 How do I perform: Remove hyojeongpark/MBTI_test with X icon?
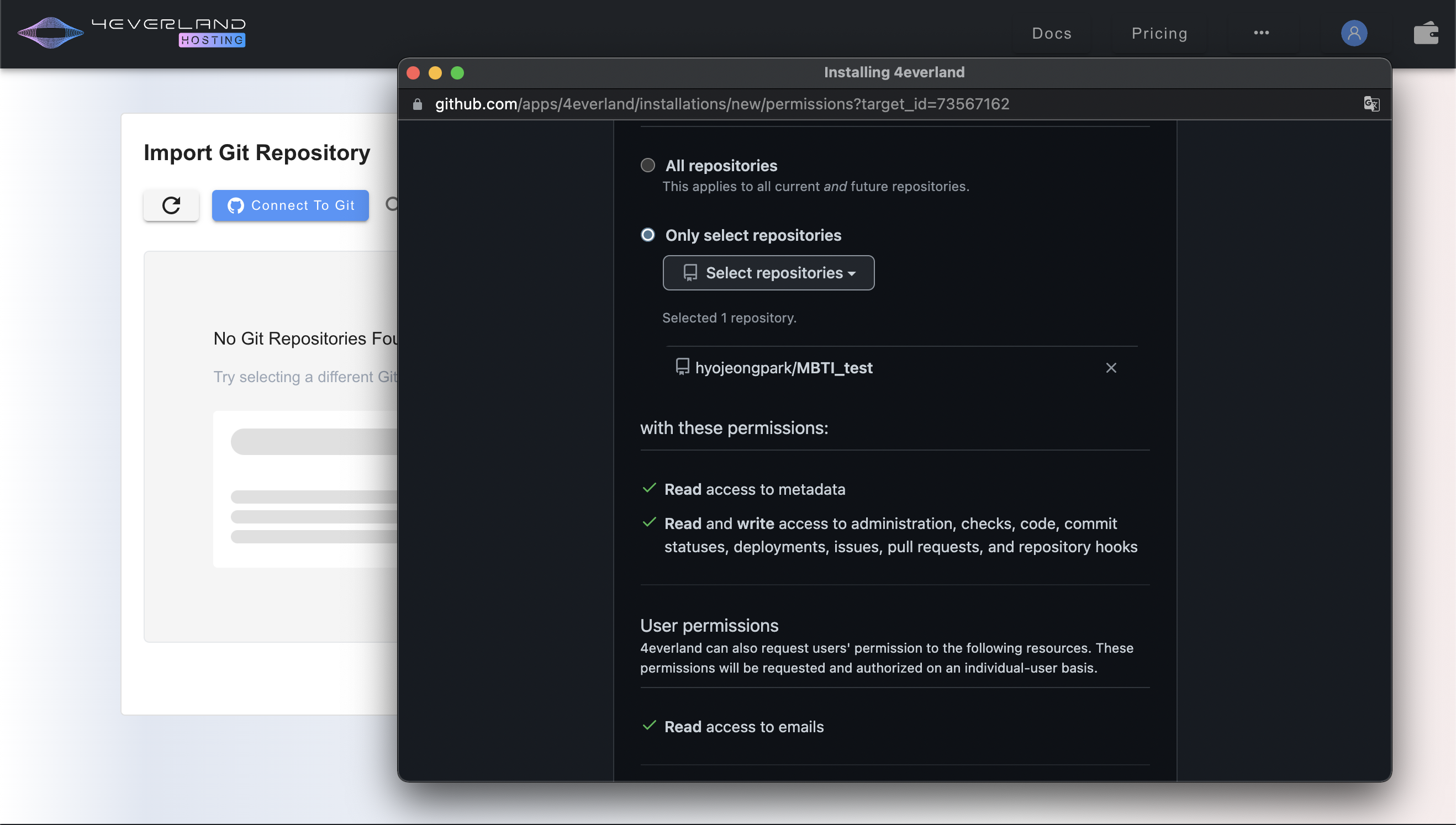click(x=1110, y=368)
